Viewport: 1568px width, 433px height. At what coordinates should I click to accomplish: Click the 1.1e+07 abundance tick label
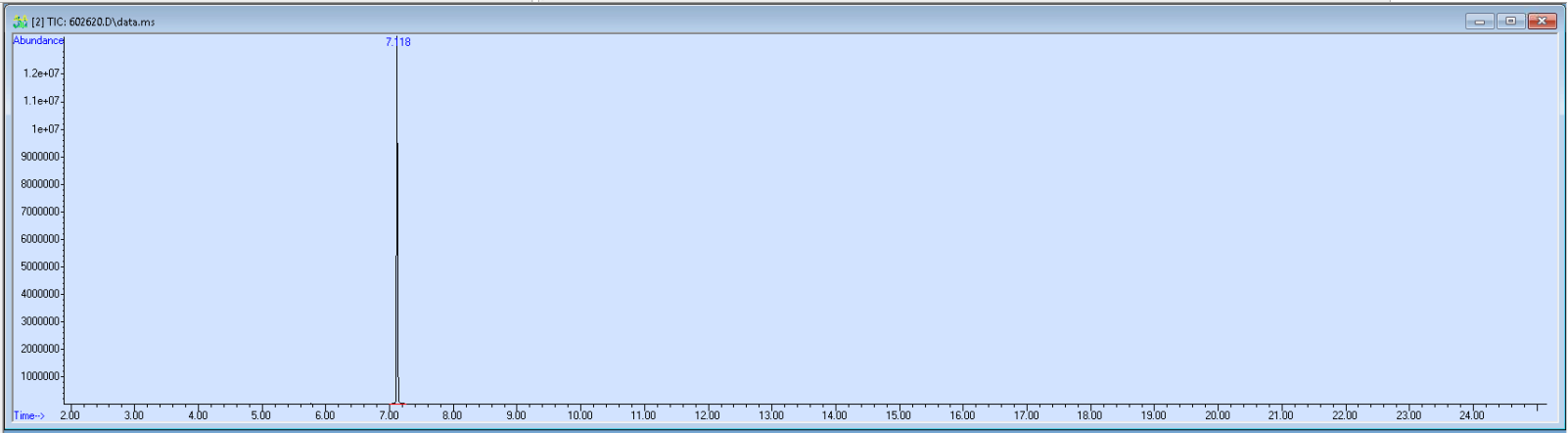pyautogui.click(x=42, y=101)
